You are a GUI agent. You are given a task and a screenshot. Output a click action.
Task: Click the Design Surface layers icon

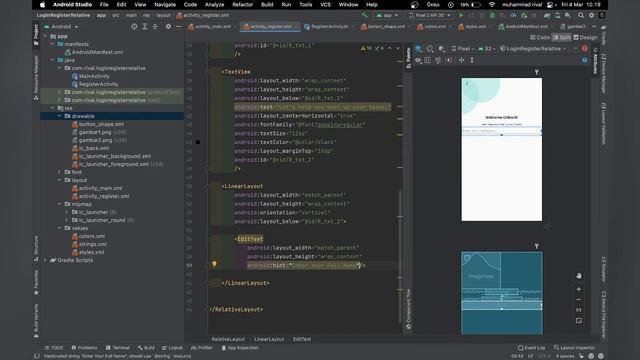point(418,49)
